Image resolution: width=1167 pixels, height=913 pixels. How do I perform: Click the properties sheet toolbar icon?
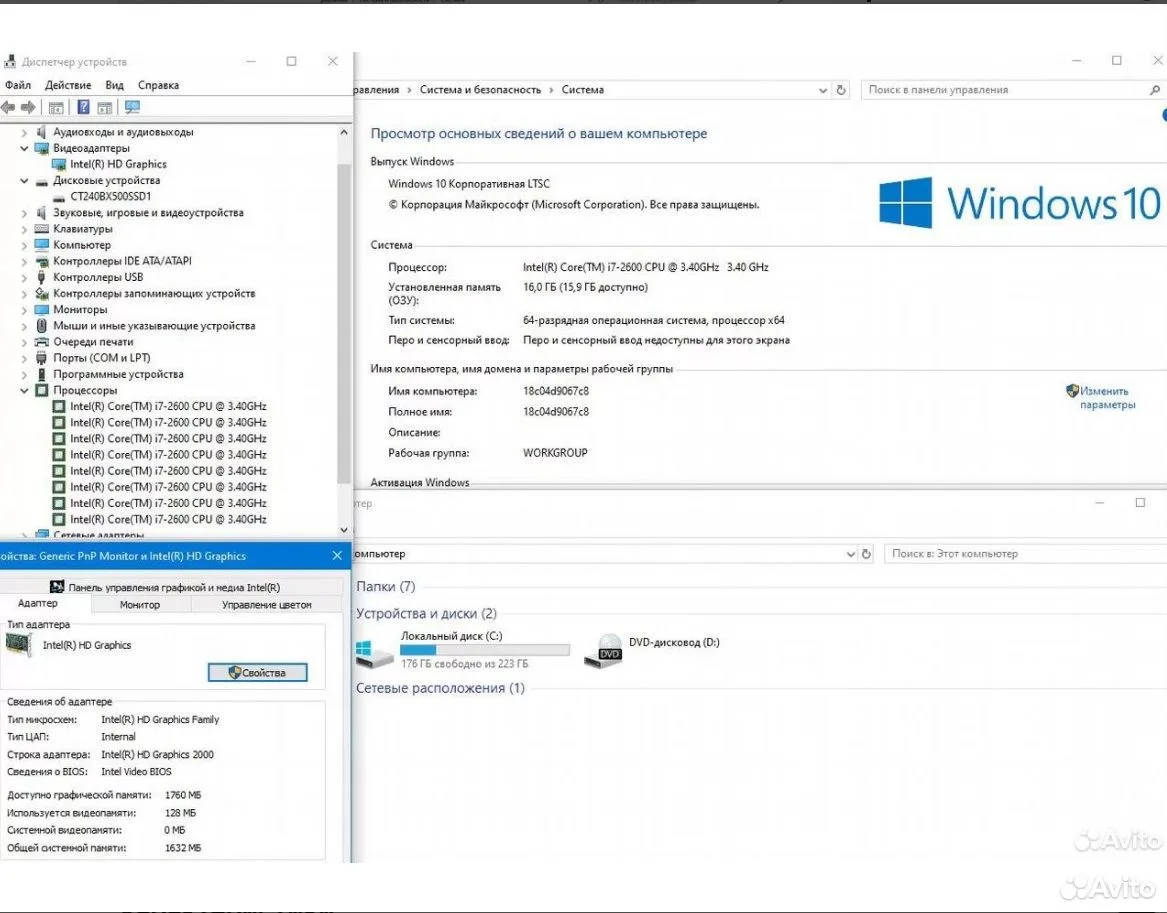point(105,108)
